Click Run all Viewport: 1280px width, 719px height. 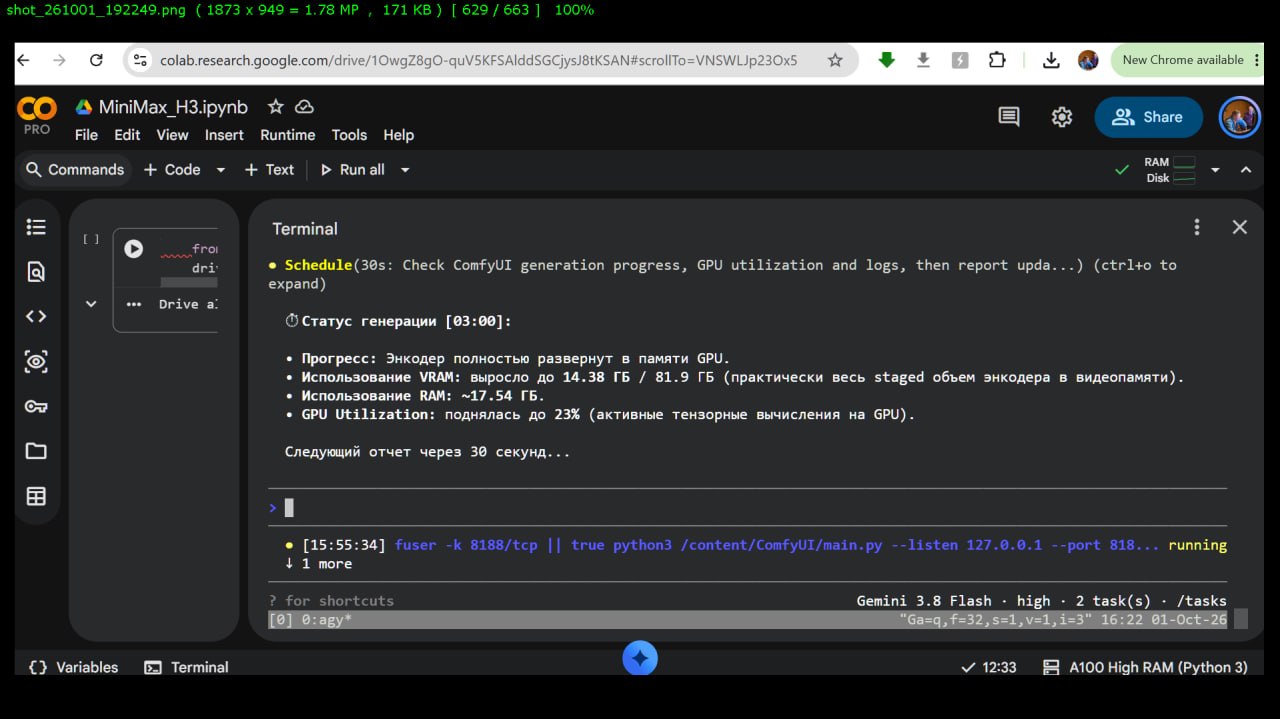[352, 170]
